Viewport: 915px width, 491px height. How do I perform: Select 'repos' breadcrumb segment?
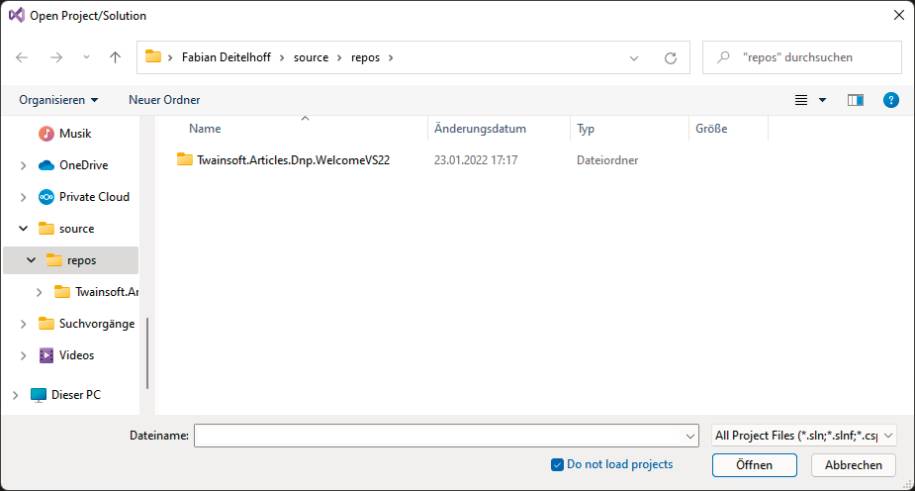[x=365, y=57]
